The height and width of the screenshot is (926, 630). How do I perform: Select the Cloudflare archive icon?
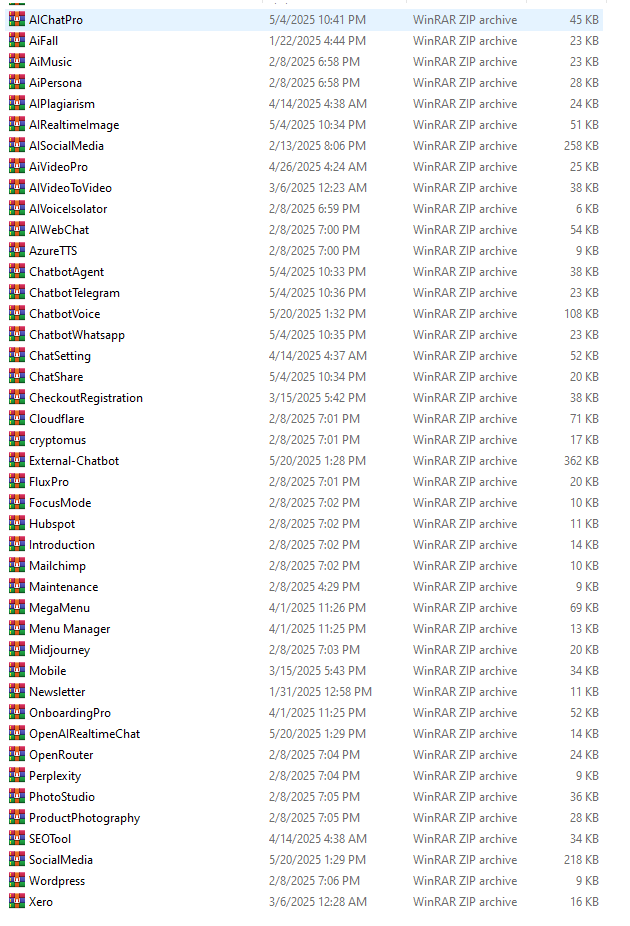pyautogui.click(x=17, y=419)
